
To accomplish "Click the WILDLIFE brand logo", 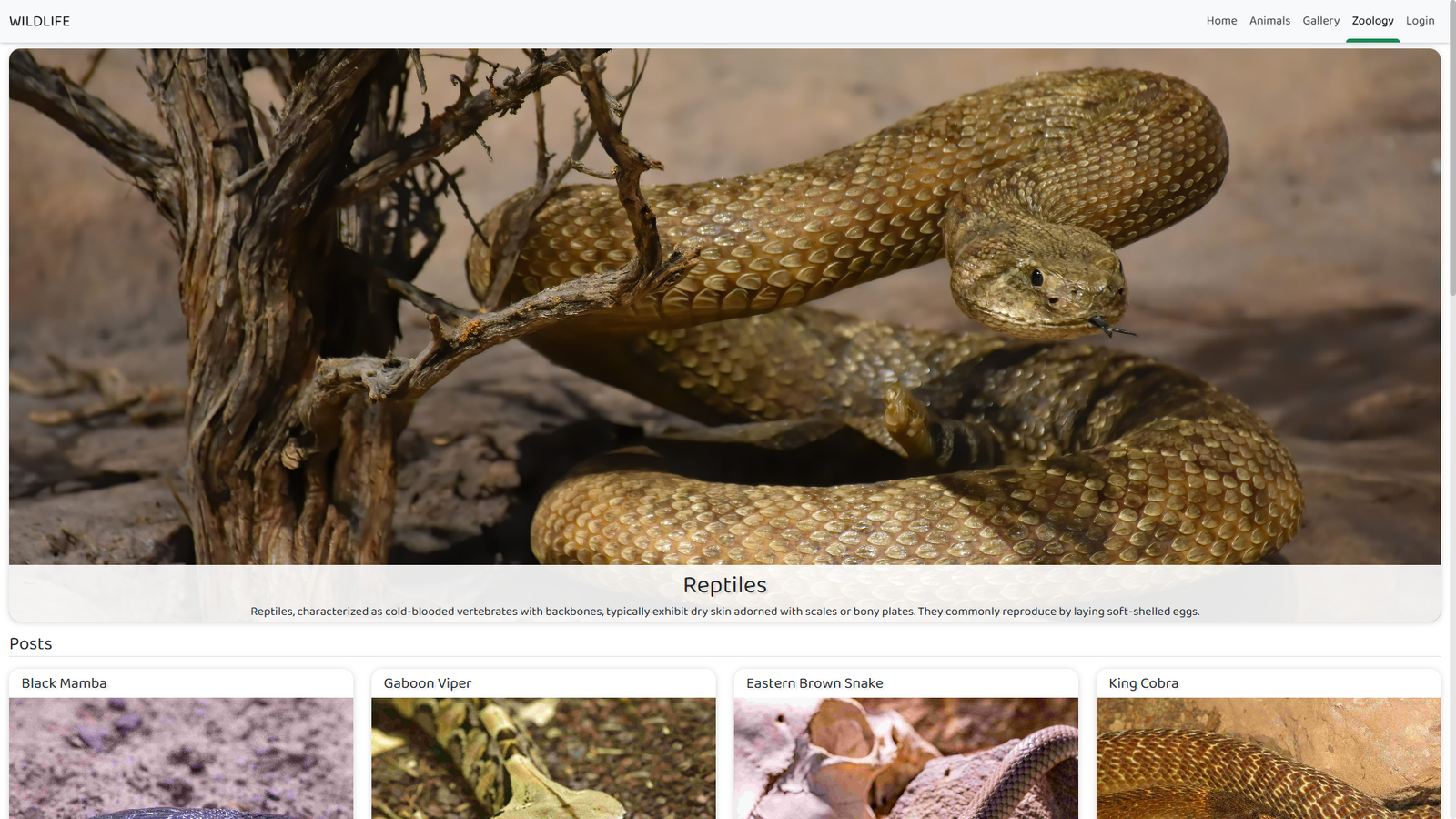I will [39, 21].
